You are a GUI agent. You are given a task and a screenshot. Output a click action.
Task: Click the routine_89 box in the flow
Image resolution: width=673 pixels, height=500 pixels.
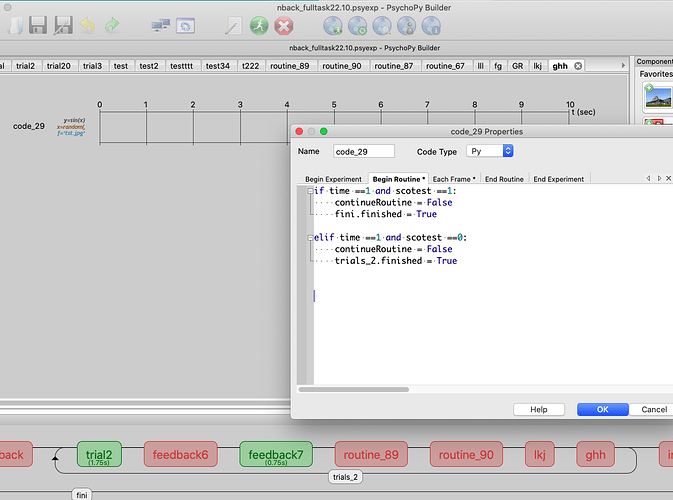coord(371,454)
